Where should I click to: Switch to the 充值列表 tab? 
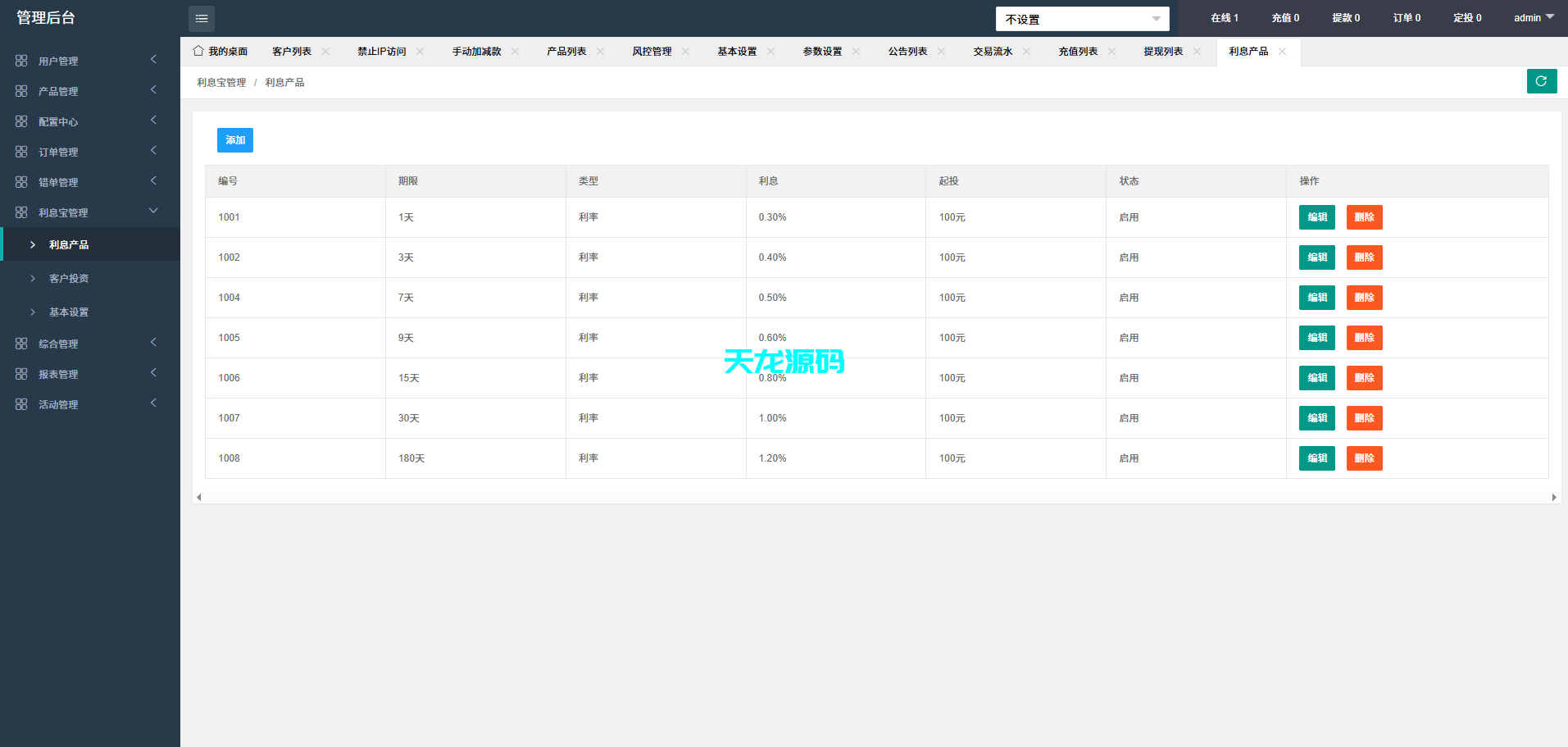[x=1078, y=52]
